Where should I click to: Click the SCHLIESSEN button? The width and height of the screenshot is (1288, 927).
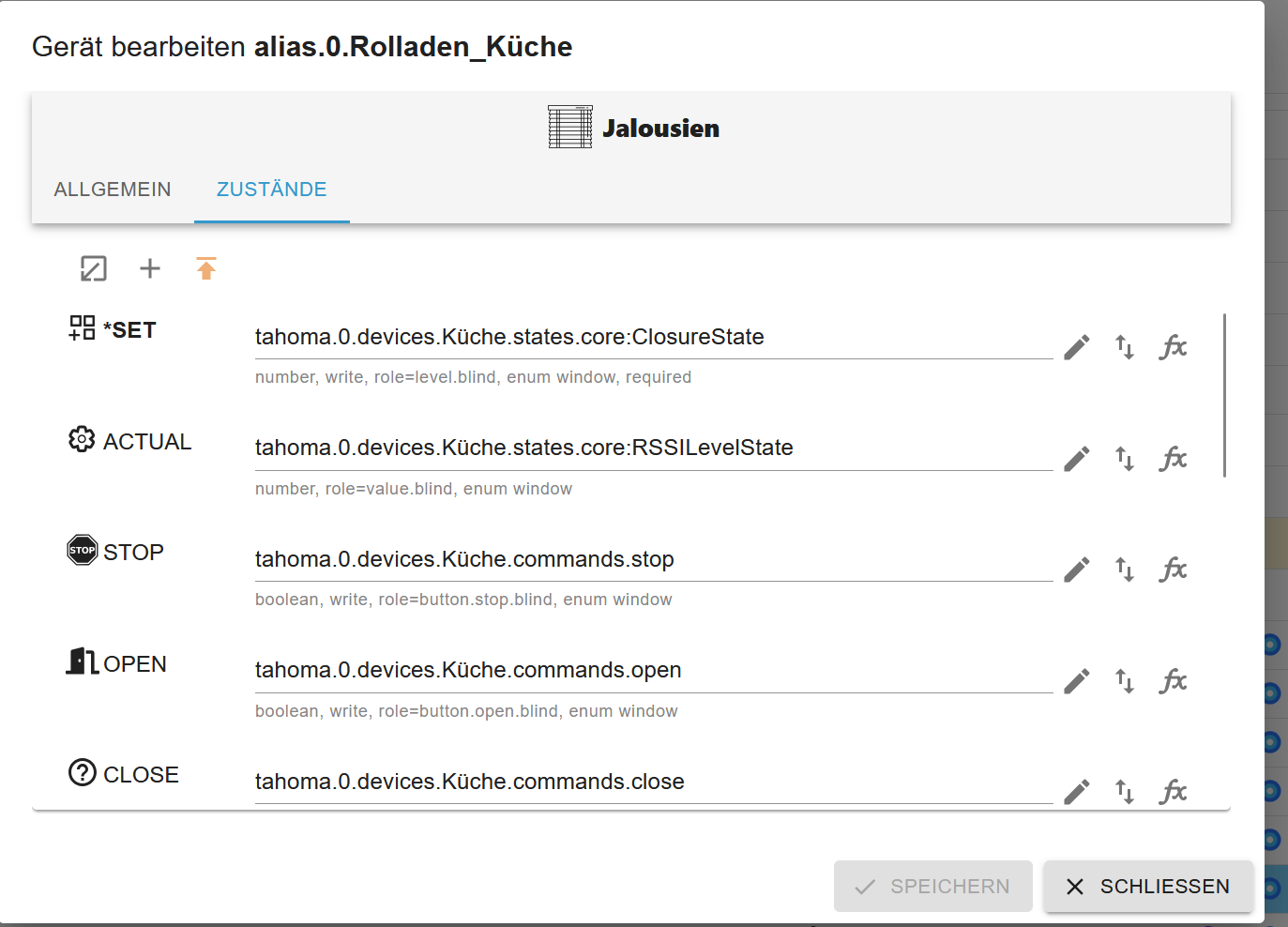[x=1148, y=887]
